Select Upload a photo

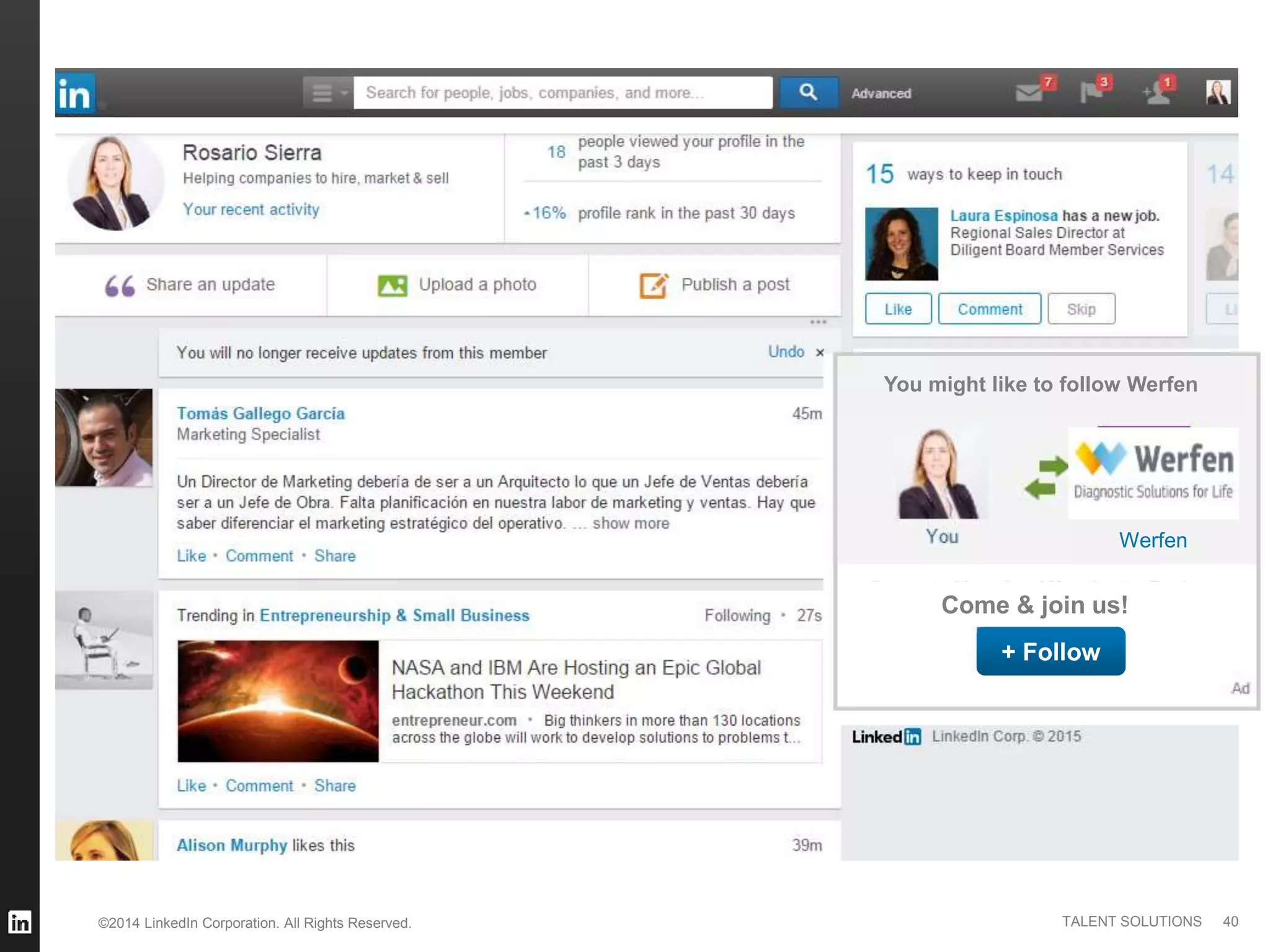(477, 284)
